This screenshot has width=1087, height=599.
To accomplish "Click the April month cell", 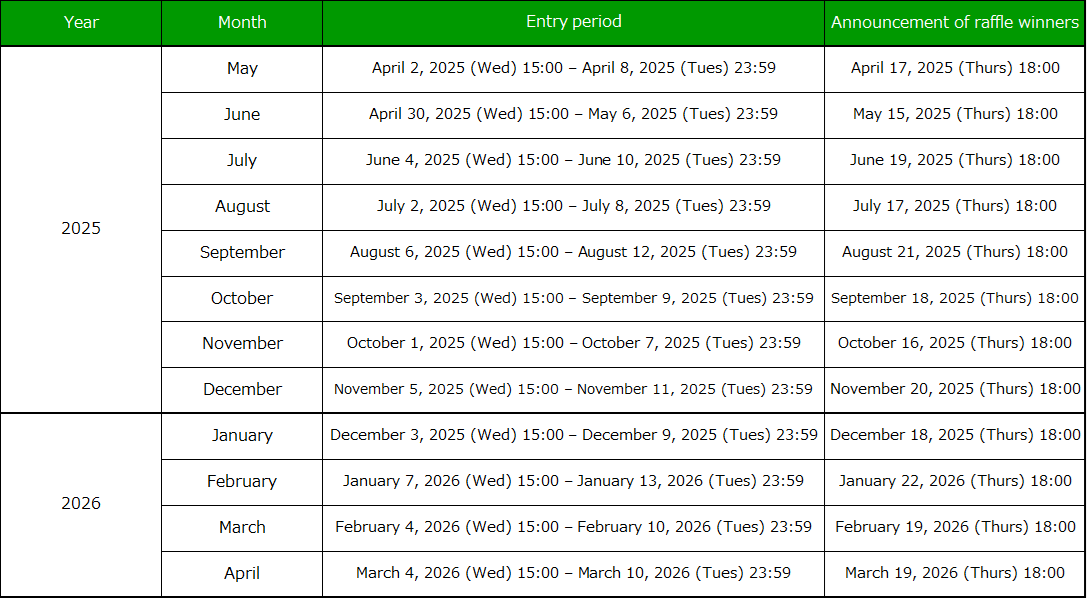I will [242, 573].
